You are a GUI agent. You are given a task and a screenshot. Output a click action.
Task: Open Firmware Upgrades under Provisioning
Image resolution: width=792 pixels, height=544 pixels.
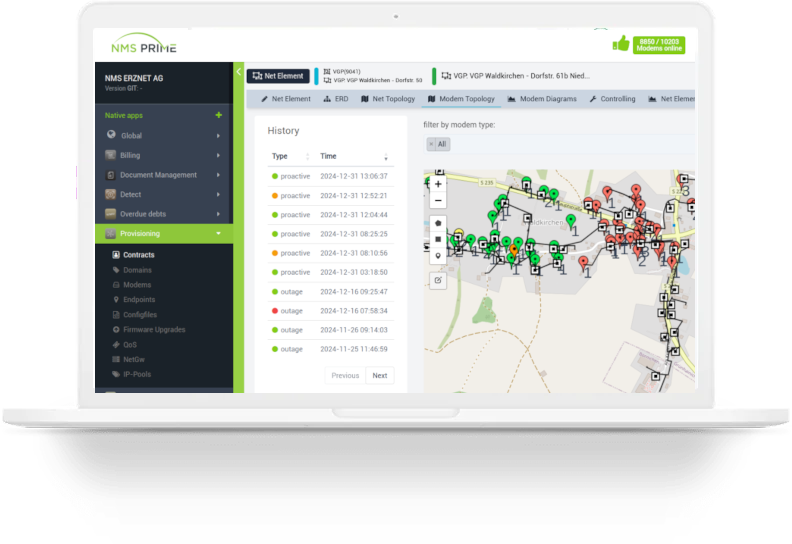pyautogui.click(x=149, y=329)
